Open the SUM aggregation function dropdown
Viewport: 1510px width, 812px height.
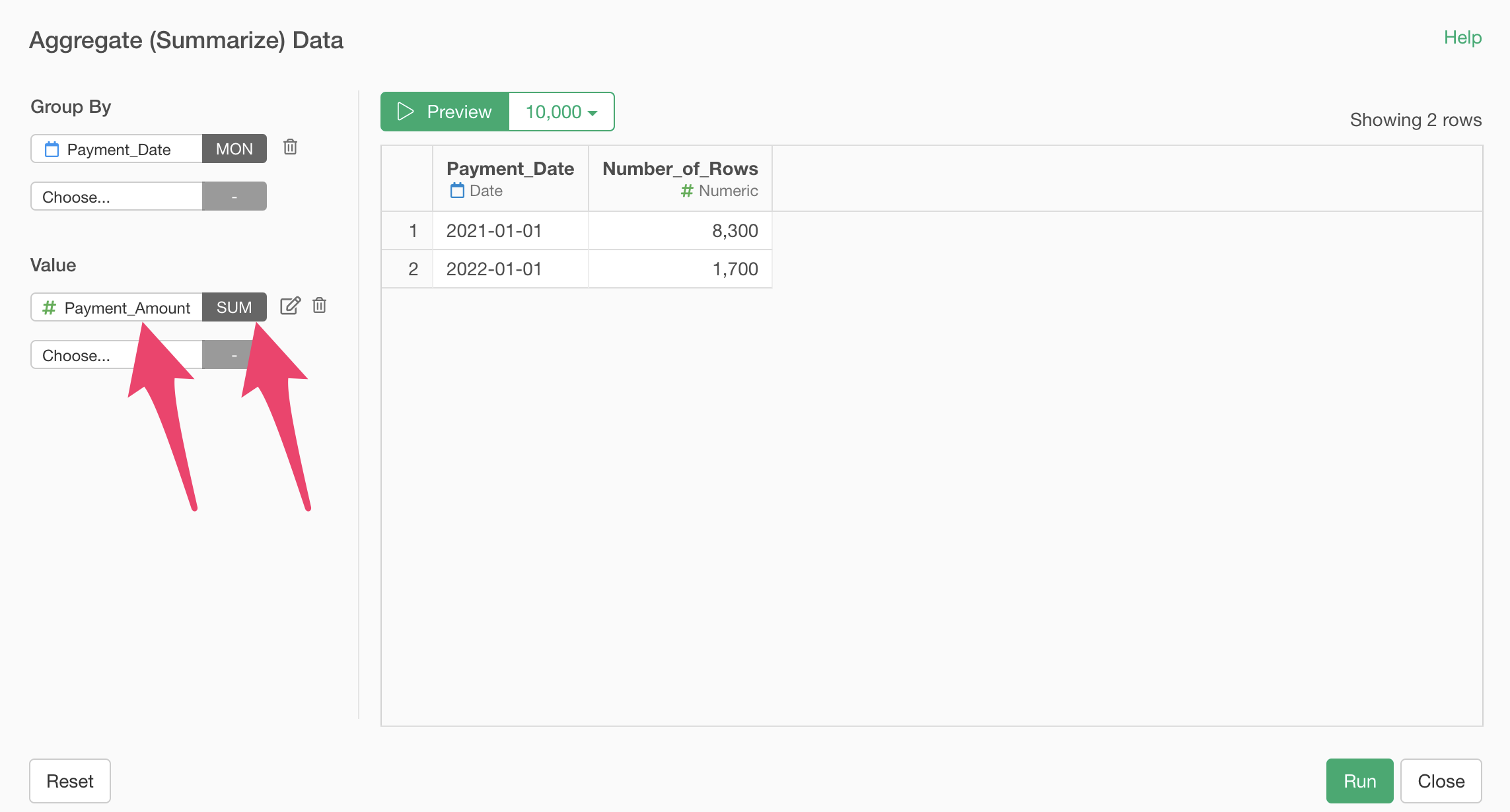coord(234,308)
